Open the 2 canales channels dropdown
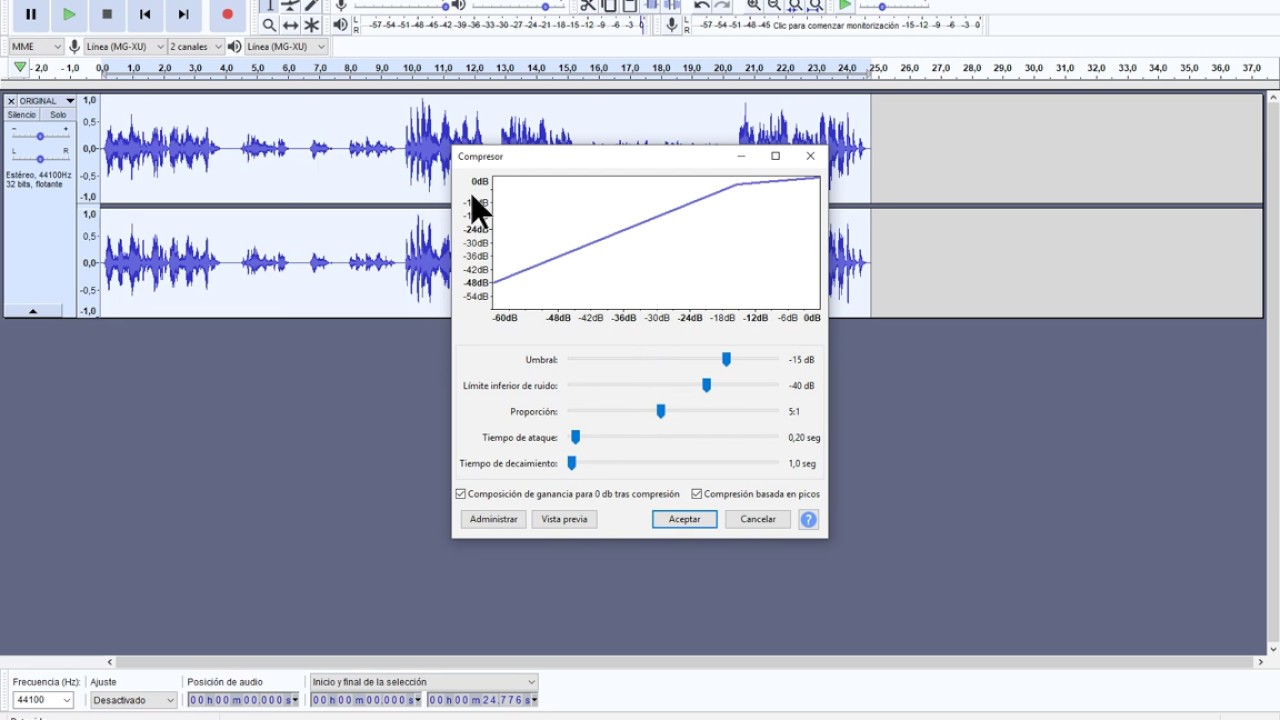This screenshot has height=720, width=1280. pos(196,46)
